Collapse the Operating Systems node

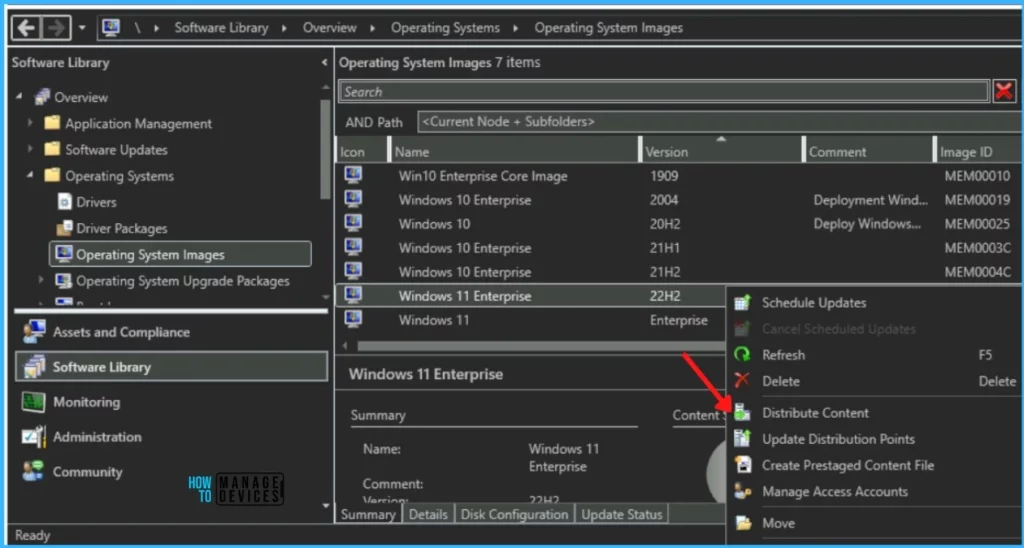tap(29, 175)
